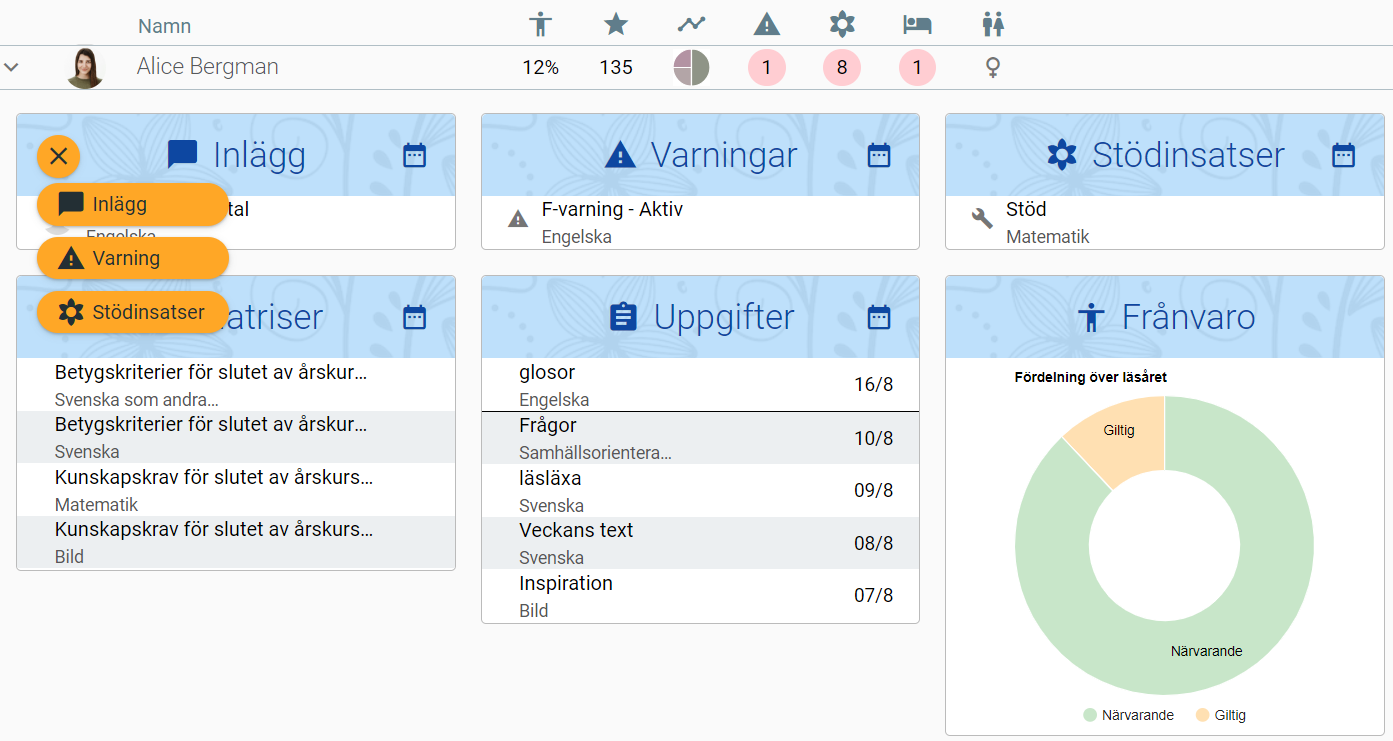The width and height of the screenshot is (1393, 741).
Task: Close the orange quick-add menu
Action: (59, 156)
